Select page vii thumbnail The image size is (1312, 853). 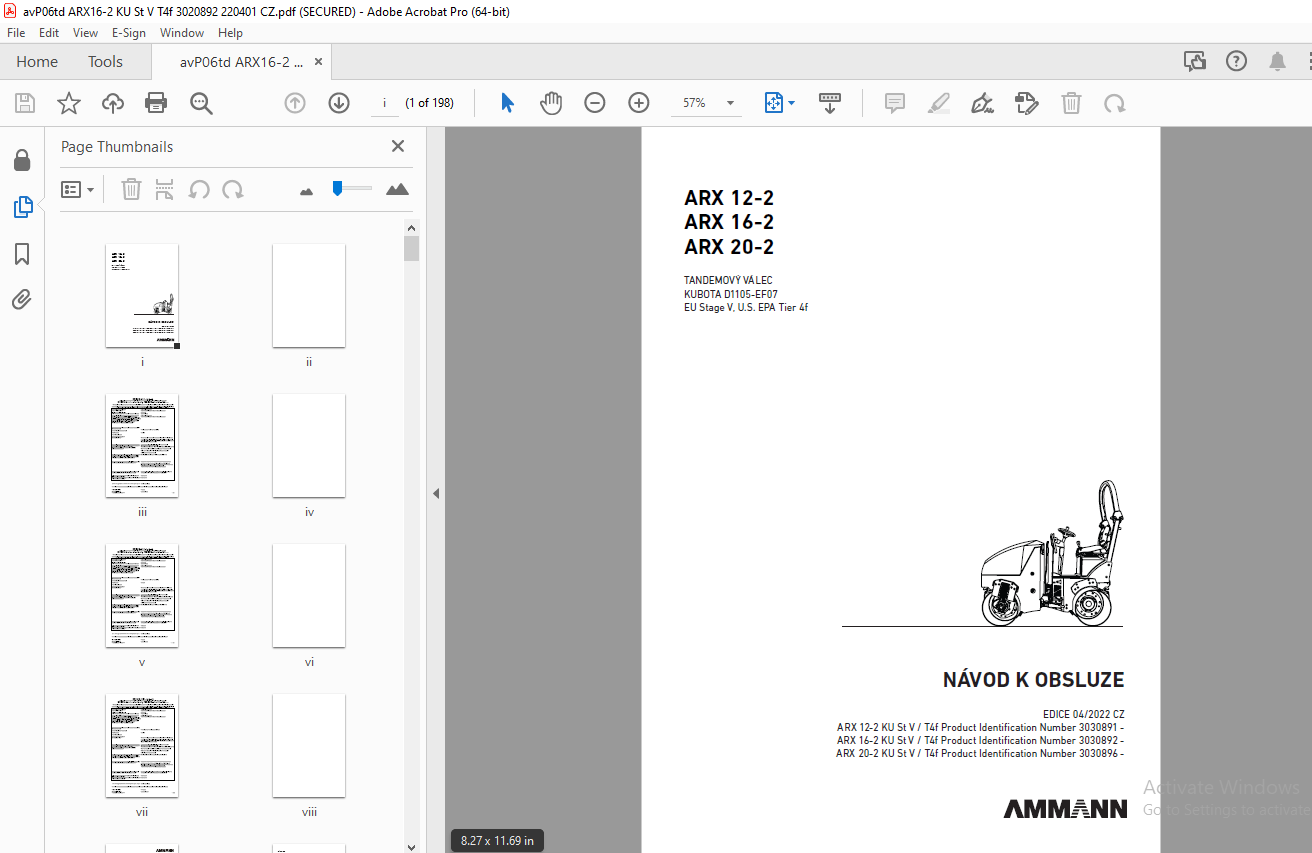(x=142, y=746)
